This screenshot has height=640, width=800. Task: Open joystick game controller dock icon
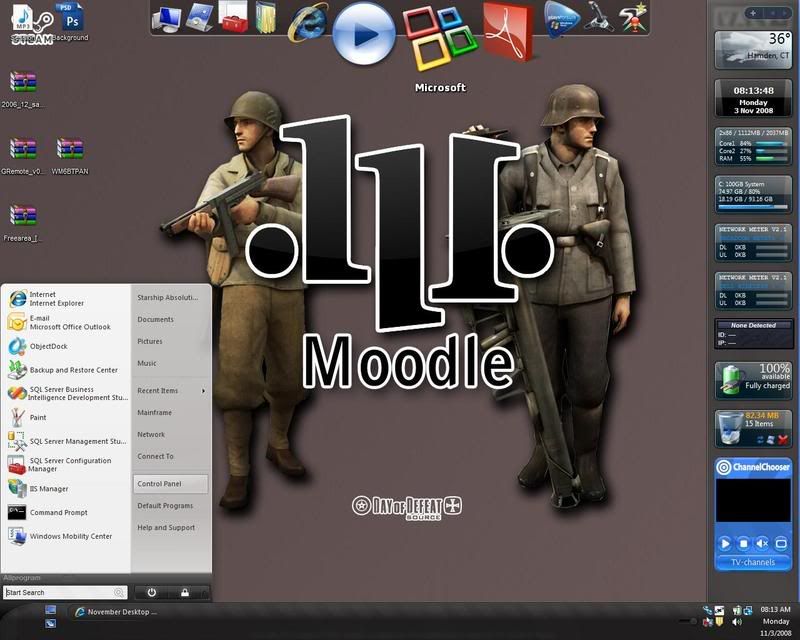coord(598,17)
